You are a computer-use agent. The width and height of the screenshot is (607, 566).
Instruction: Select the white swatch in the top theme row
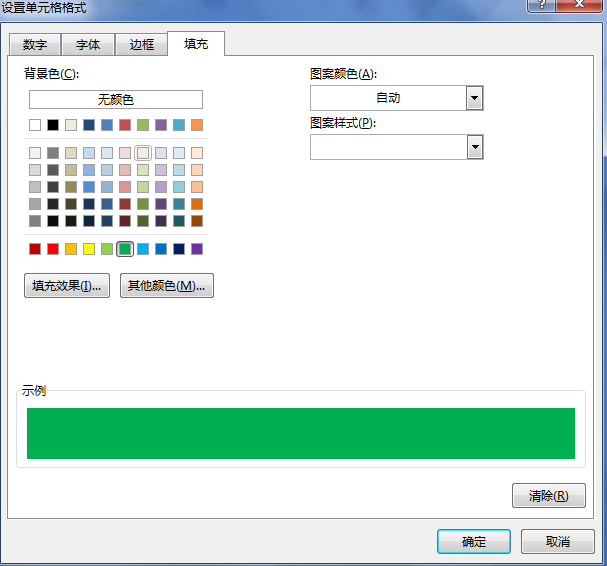pyautogui.click(x=35, y=125)
